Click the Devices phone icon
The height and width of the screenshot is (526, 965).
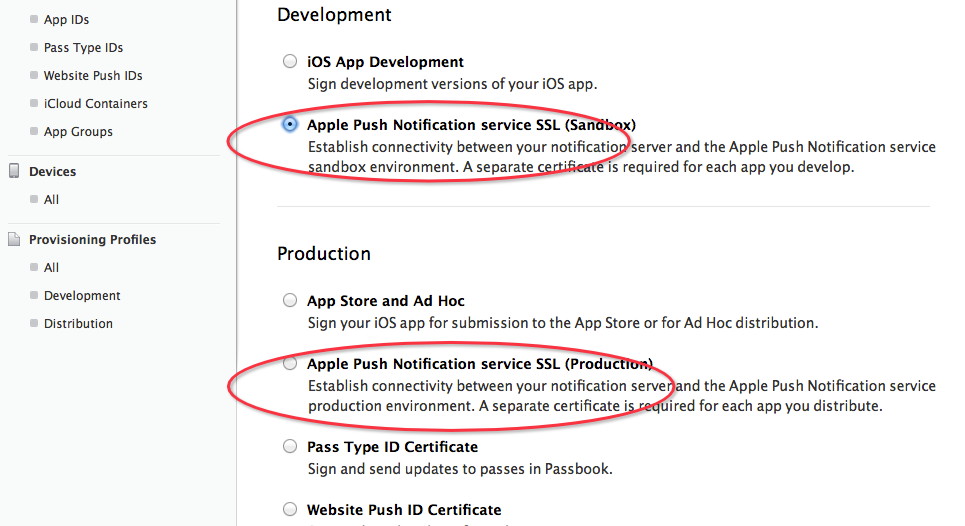point(14,171)
